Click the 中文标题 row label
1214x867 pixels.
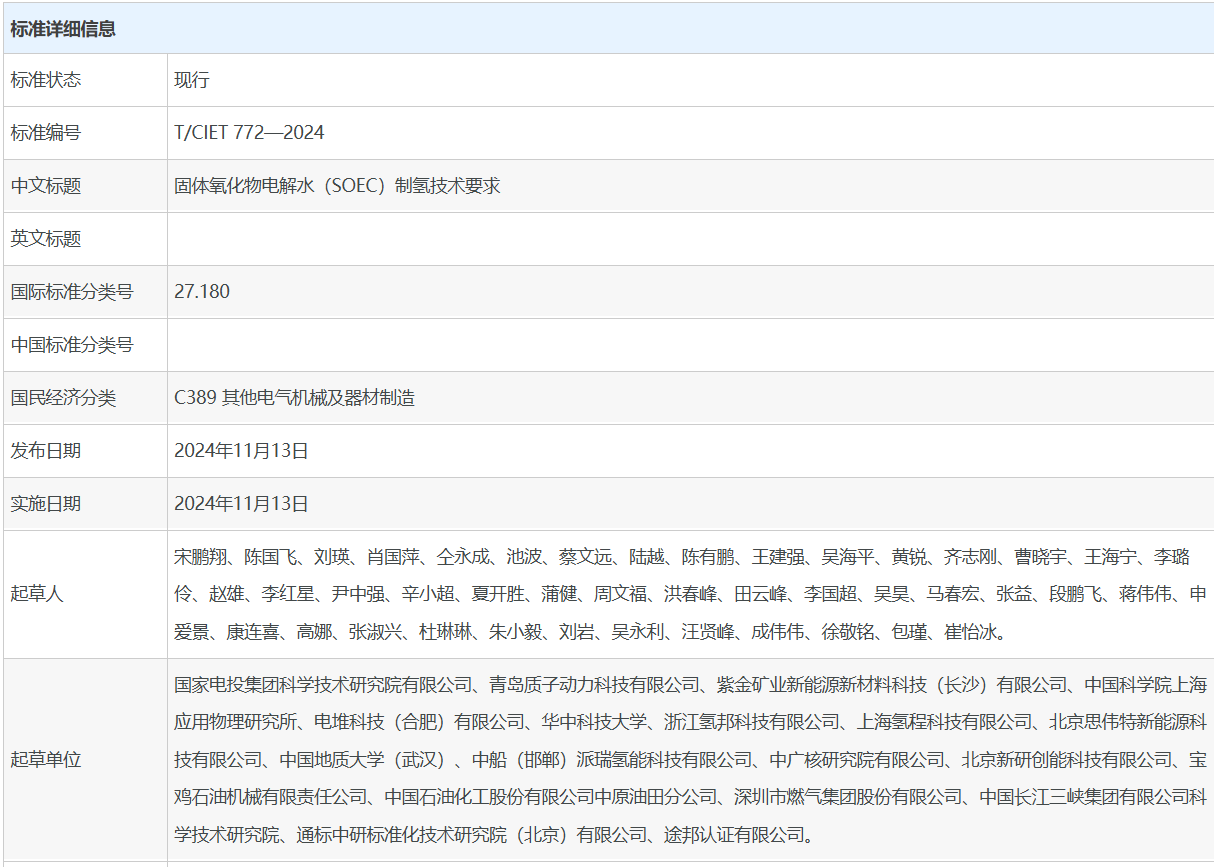tap(46, 186)
